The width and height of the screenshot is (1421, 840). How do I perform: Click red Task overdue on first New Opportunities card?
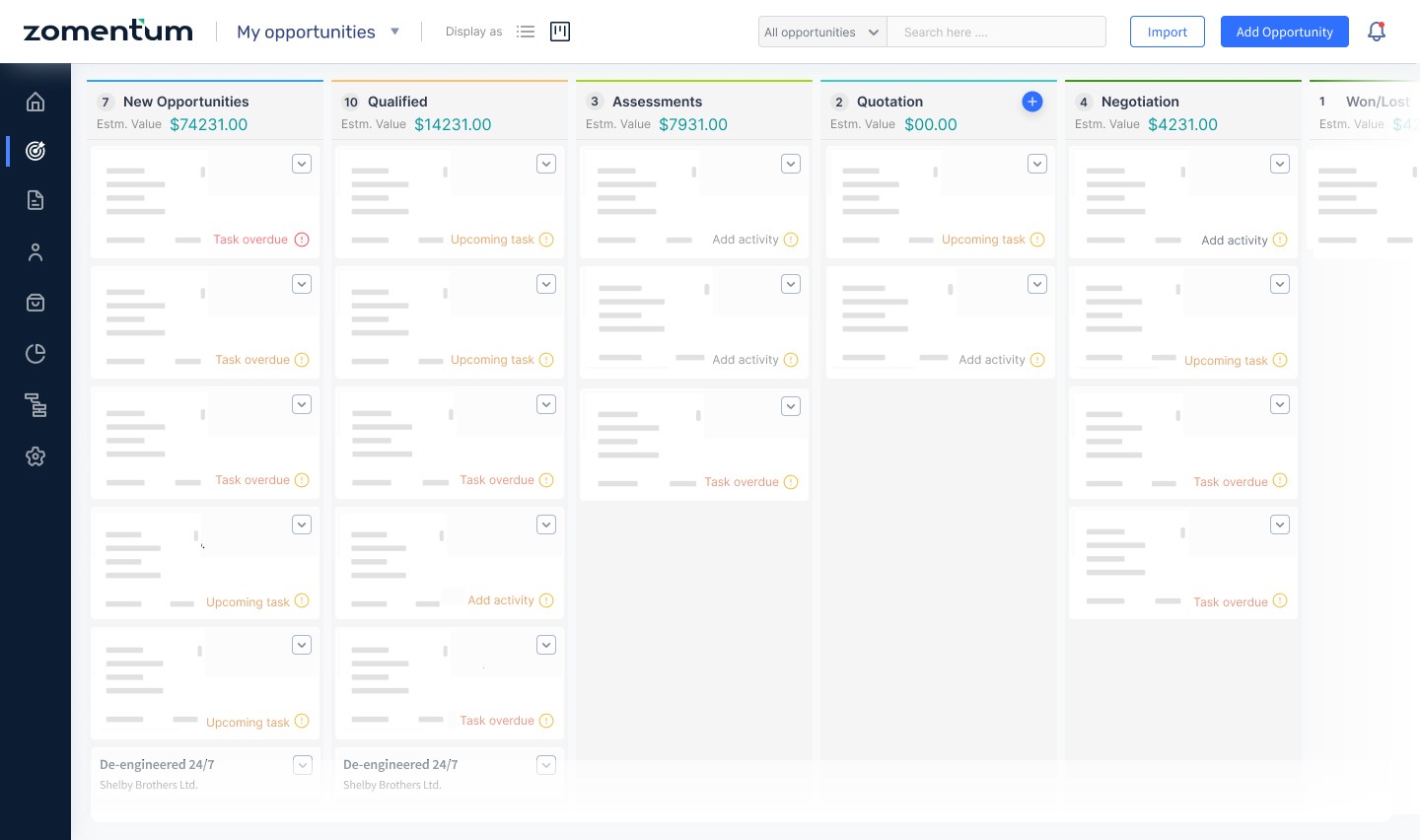pyautogui.click(x=250, y=240)
